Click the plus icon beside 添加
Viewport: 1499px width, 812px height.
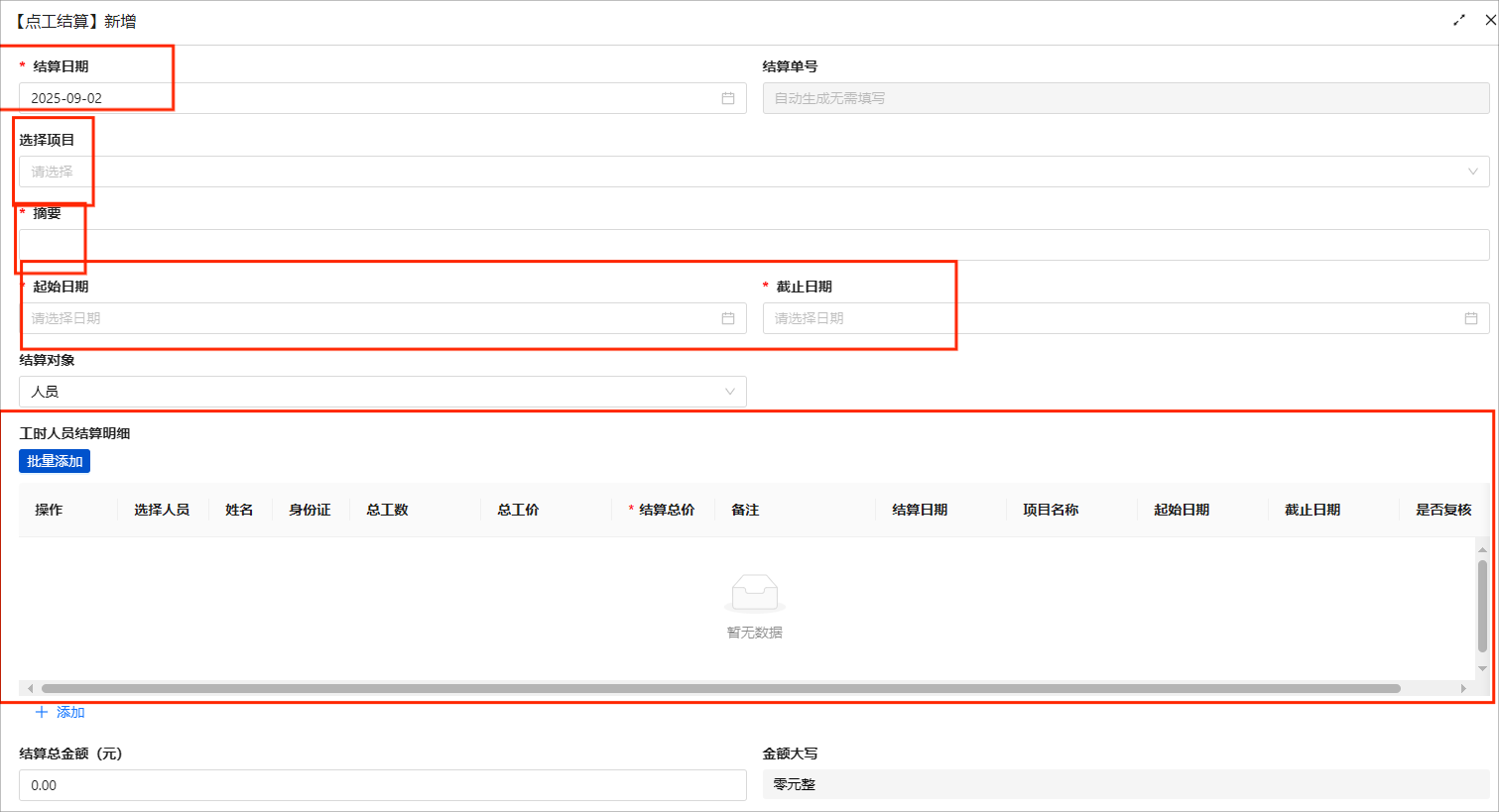(42, 712)
